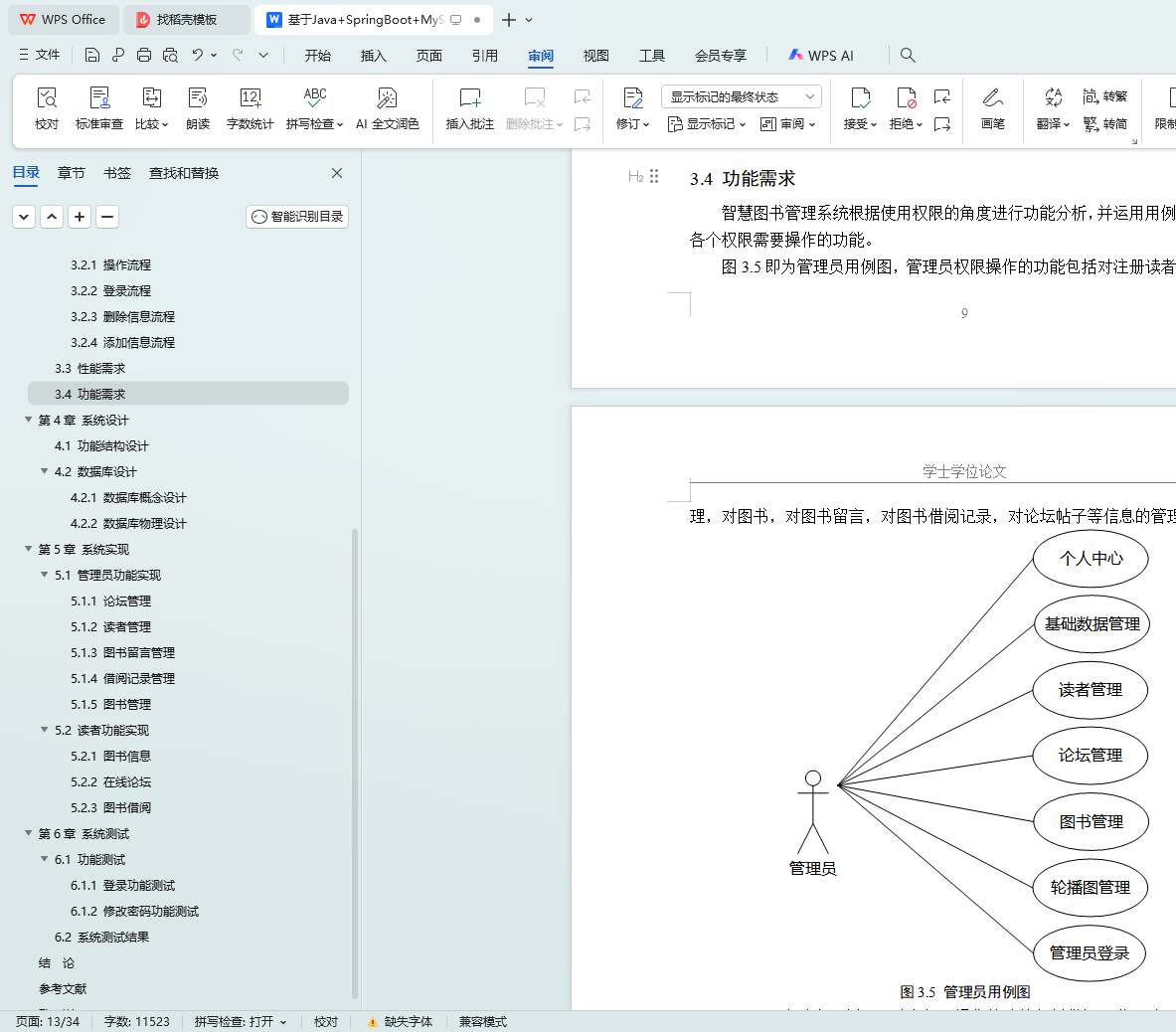Click the search magnifier icon
The width and height of the screenshot is (1176, 1032).
point(908,55)
